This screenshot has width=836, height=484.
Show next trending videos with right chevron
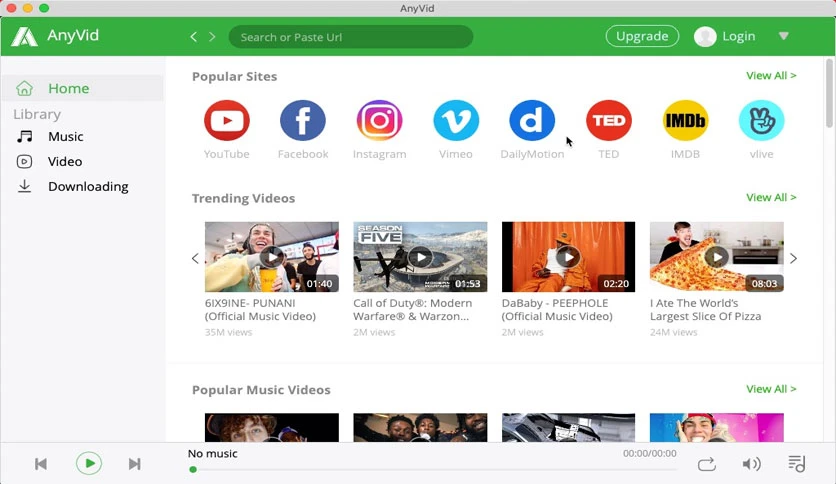click(793, 259)
